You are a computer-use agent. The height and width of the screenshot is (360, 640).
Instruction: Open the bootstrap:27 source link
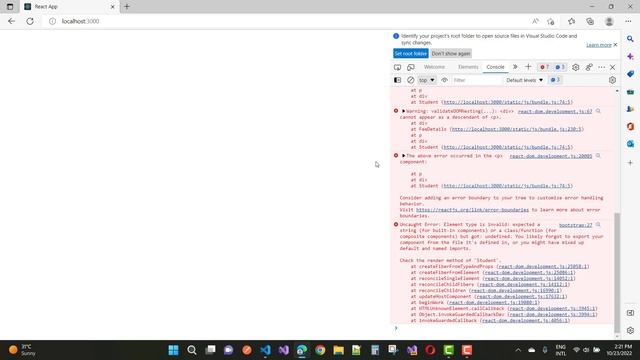click(x=576, y=225)
